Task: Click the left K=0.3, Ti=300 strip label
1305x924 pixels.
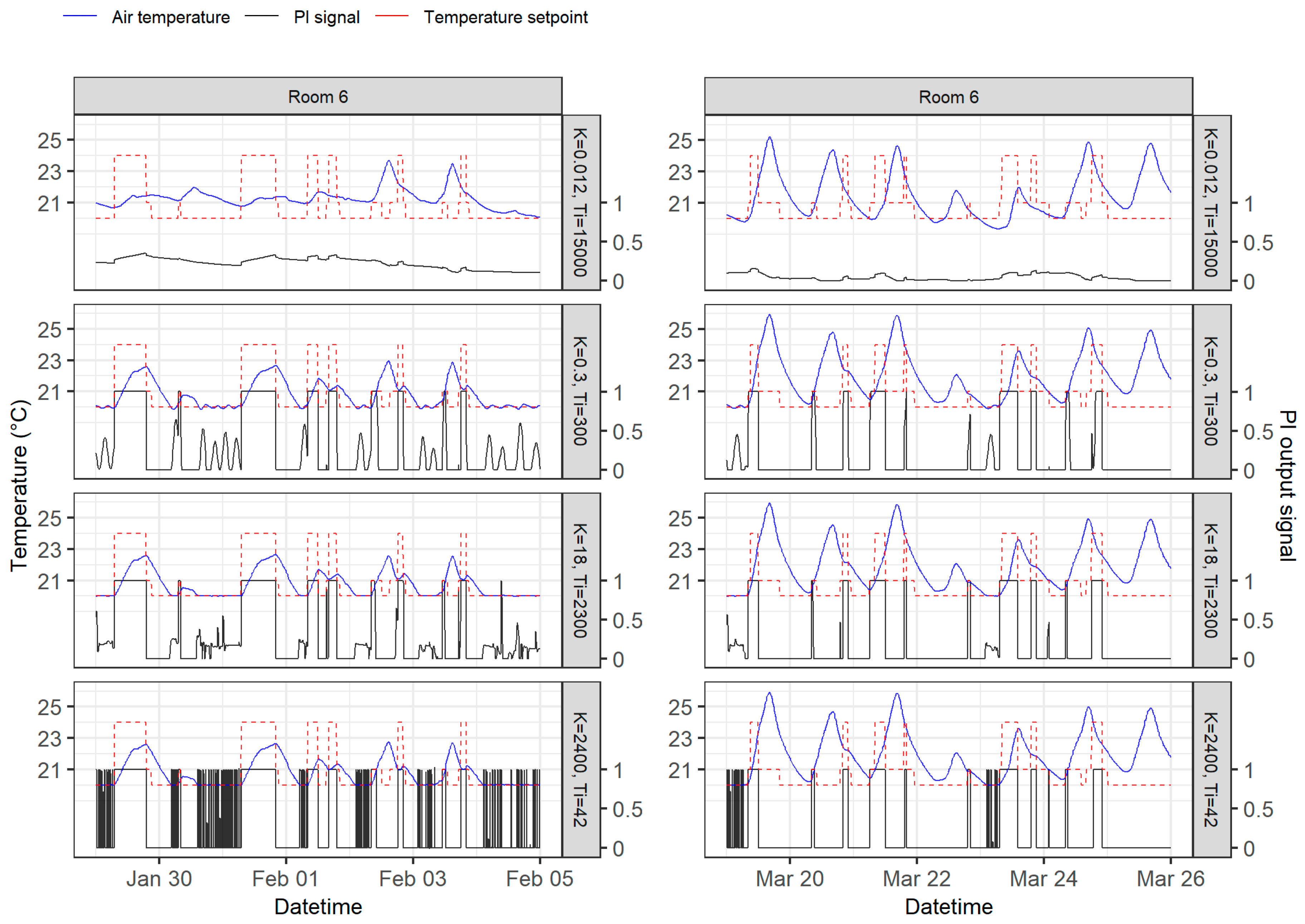Action: click(580, 391)
